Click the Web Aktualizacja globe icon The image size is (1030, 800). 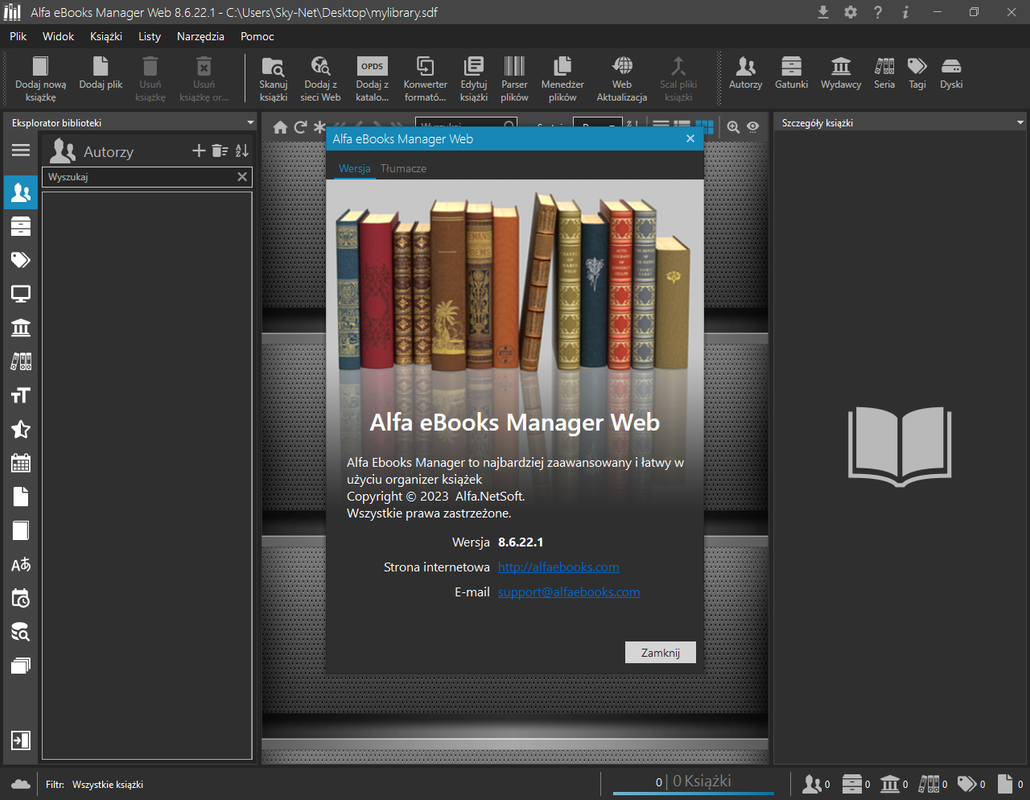pos(621,66)
